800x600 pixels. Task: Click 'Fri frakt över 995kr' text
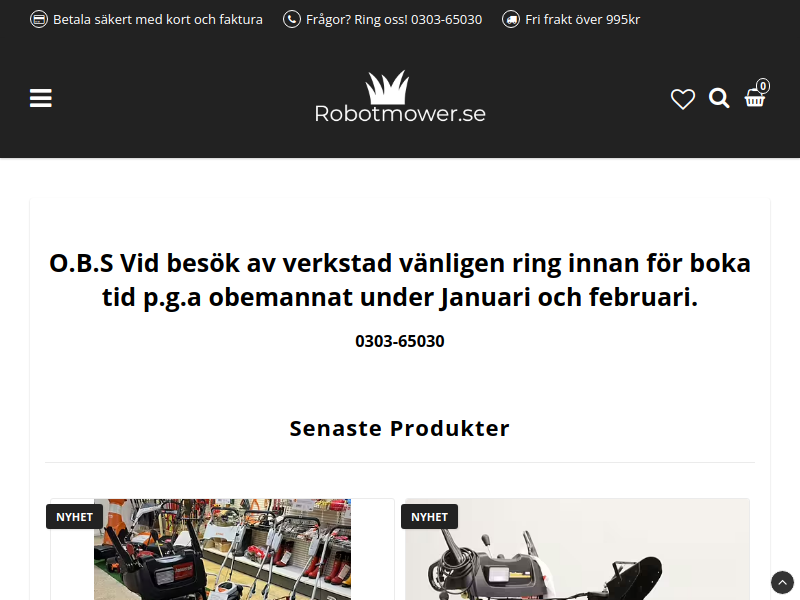click(x=582, y=19)
